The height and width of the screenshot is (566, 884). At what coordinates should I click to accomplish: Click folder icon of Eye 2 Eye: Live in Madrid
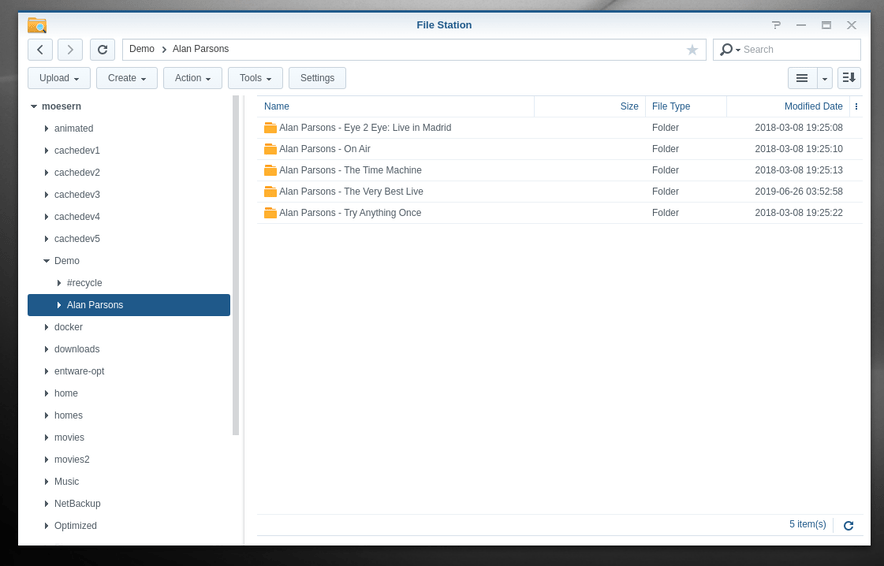[270, 127]
